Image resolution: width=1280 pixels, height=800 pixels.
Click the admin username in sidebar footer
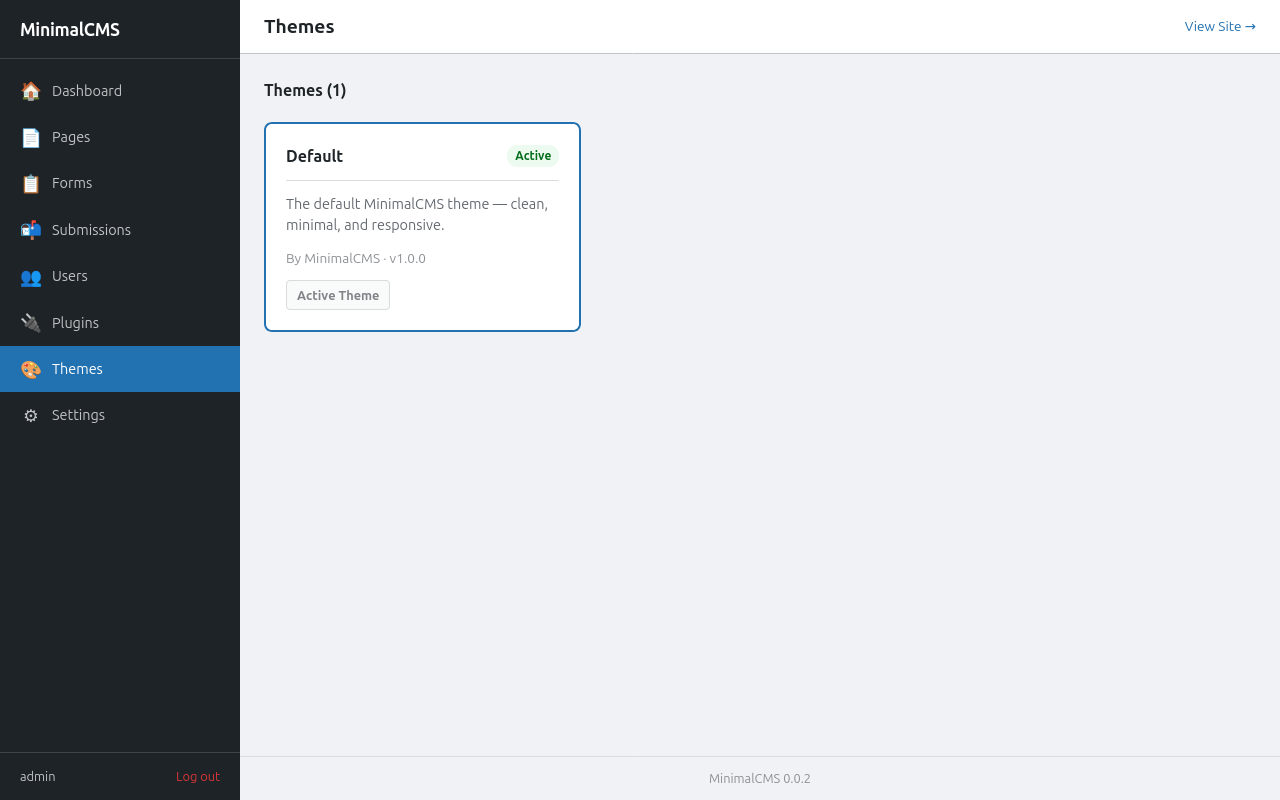pyautogui.click(x=38, y=777)
